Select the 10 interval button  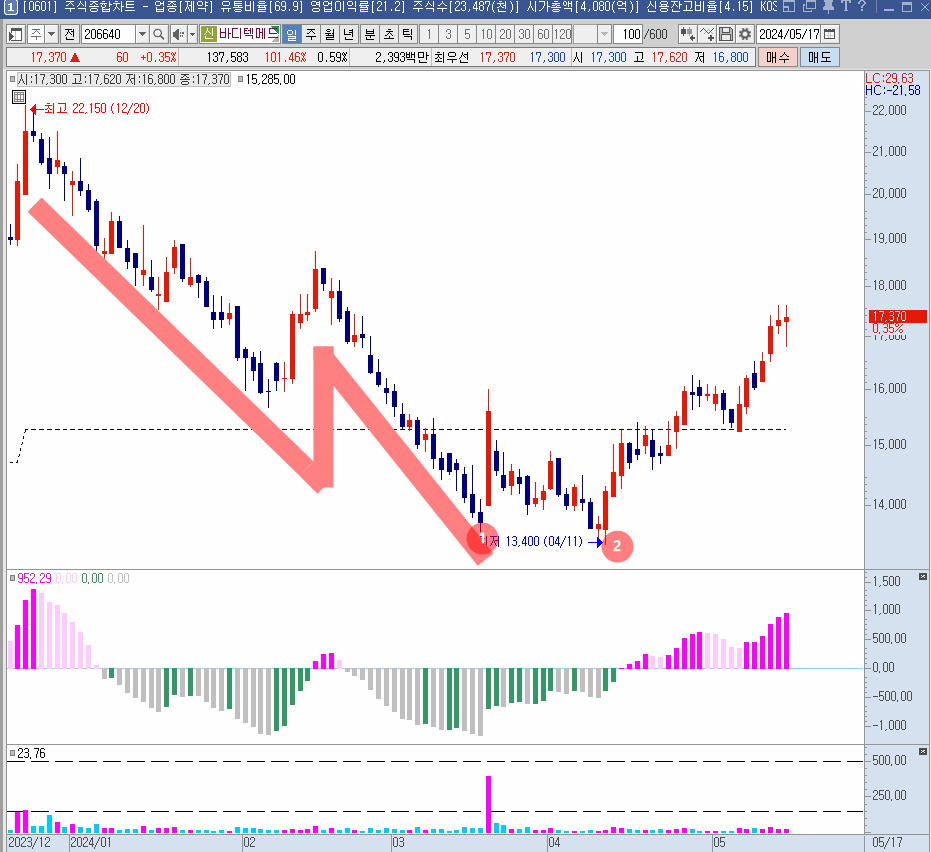point(486,34)
